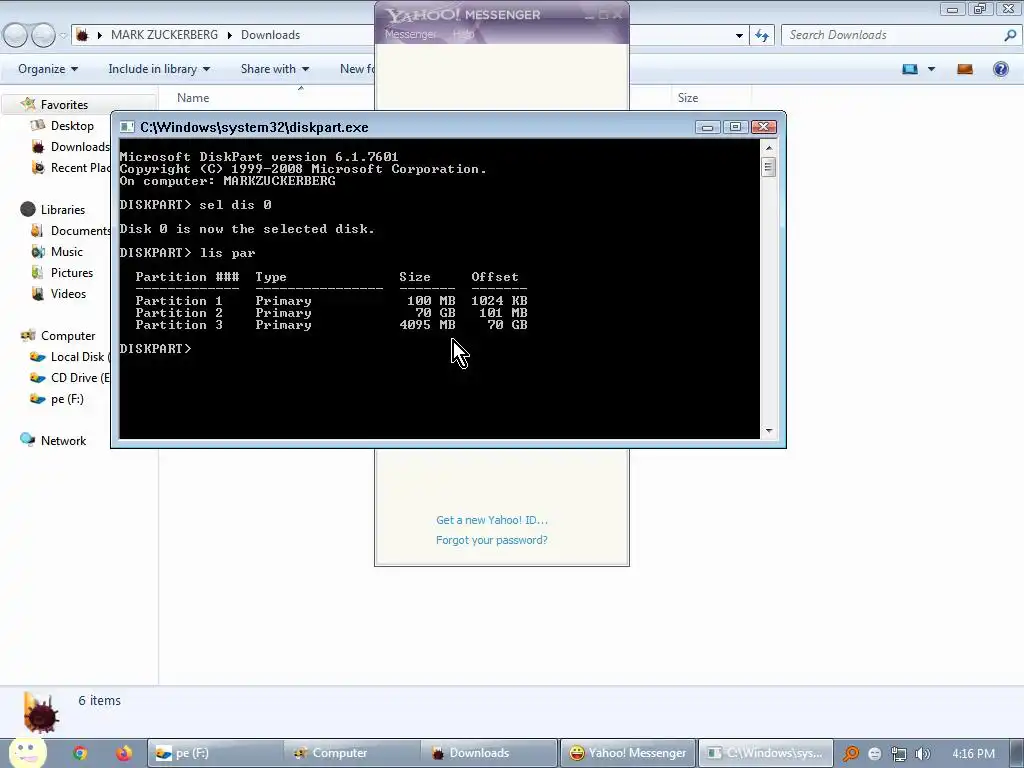Expand breadcrumb arrow after MARK ZUCKERBERG
The height and width of the screenshot is (768, 1024).
pyautogui.click(x=229, y=35)
